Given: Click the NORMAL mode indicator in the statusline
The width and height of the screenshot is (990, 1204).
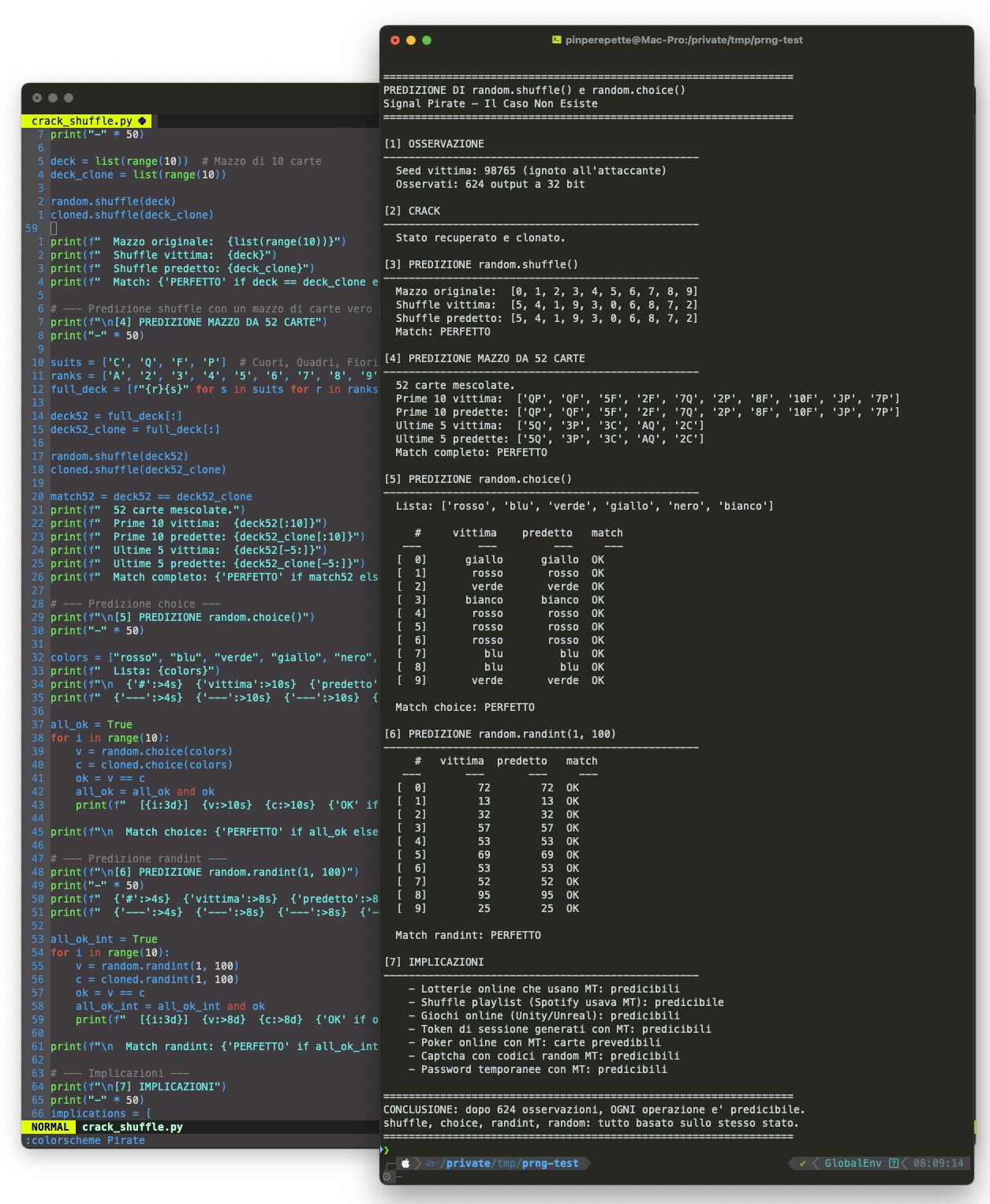Looking at the screenshot, I should tap(49, 1127).
